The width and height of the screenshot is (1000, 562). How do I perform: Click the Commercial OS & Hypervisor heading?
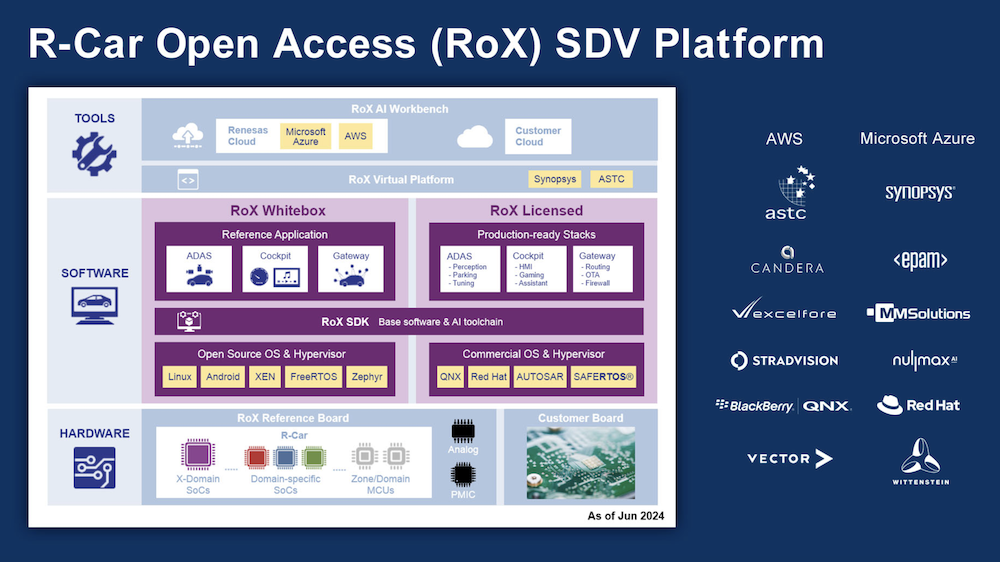click(x=534, y=354)
